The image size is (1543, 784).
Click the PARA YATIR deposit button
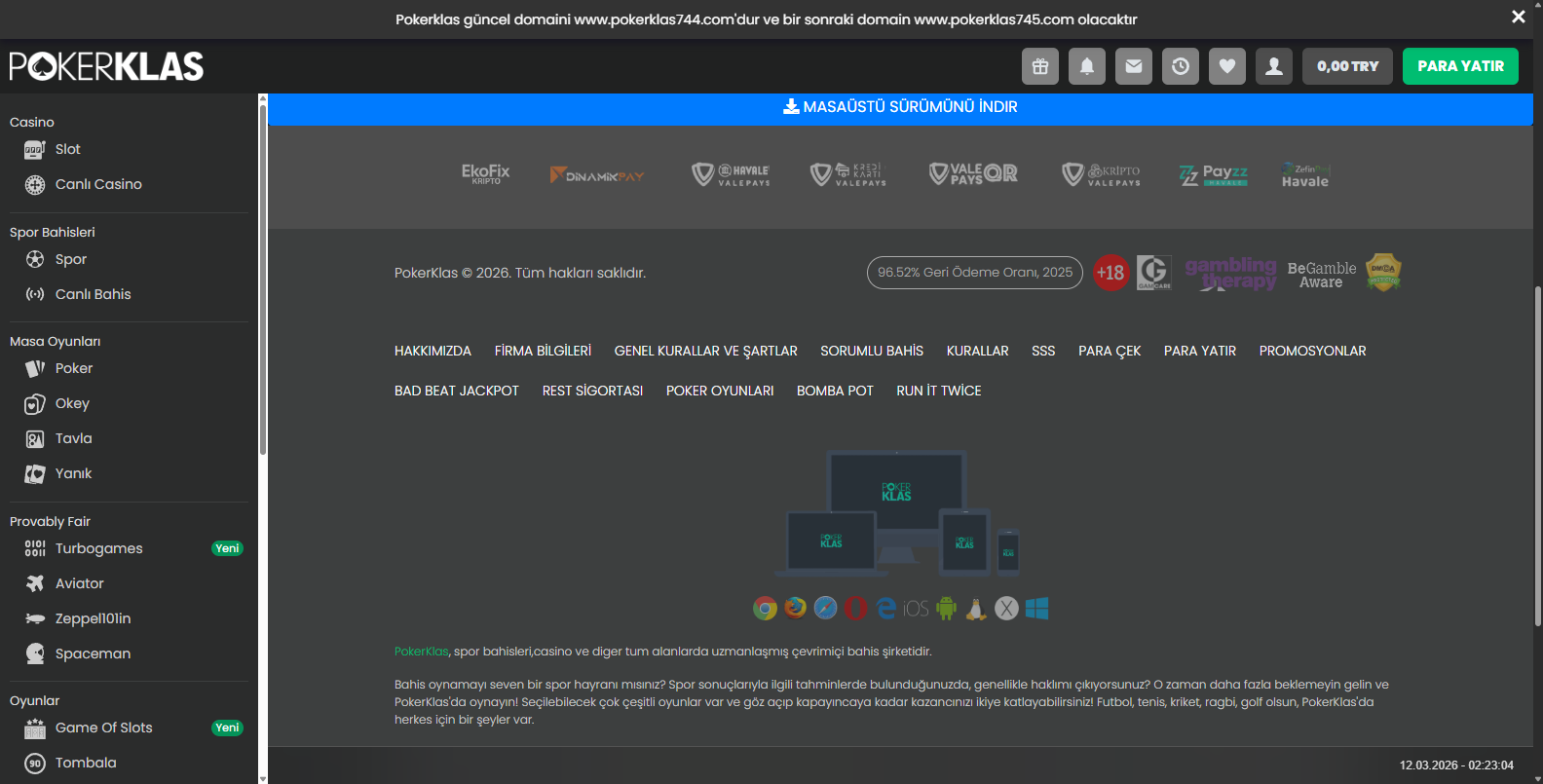1460,66
